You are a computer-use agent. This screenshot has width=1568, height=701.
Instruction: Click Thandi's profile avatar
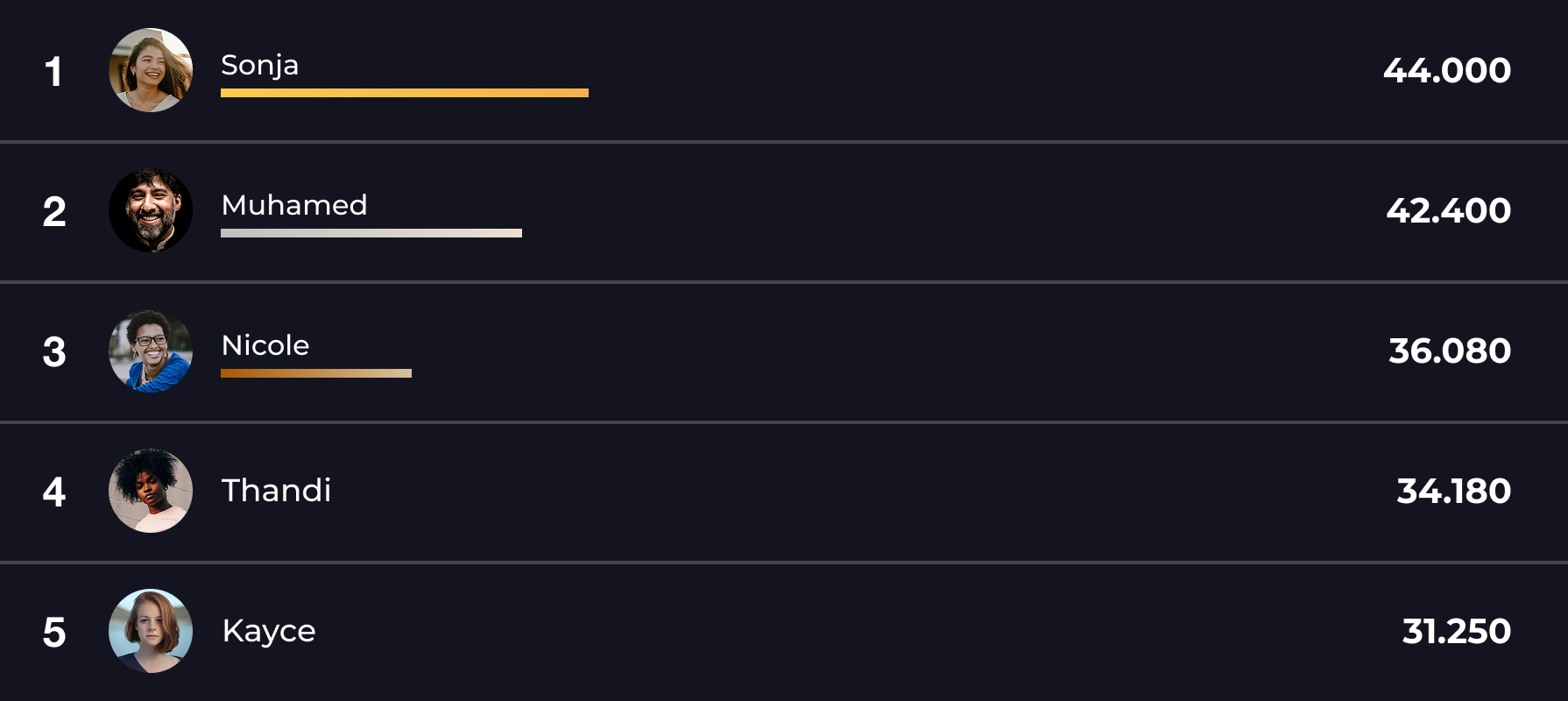151,491
